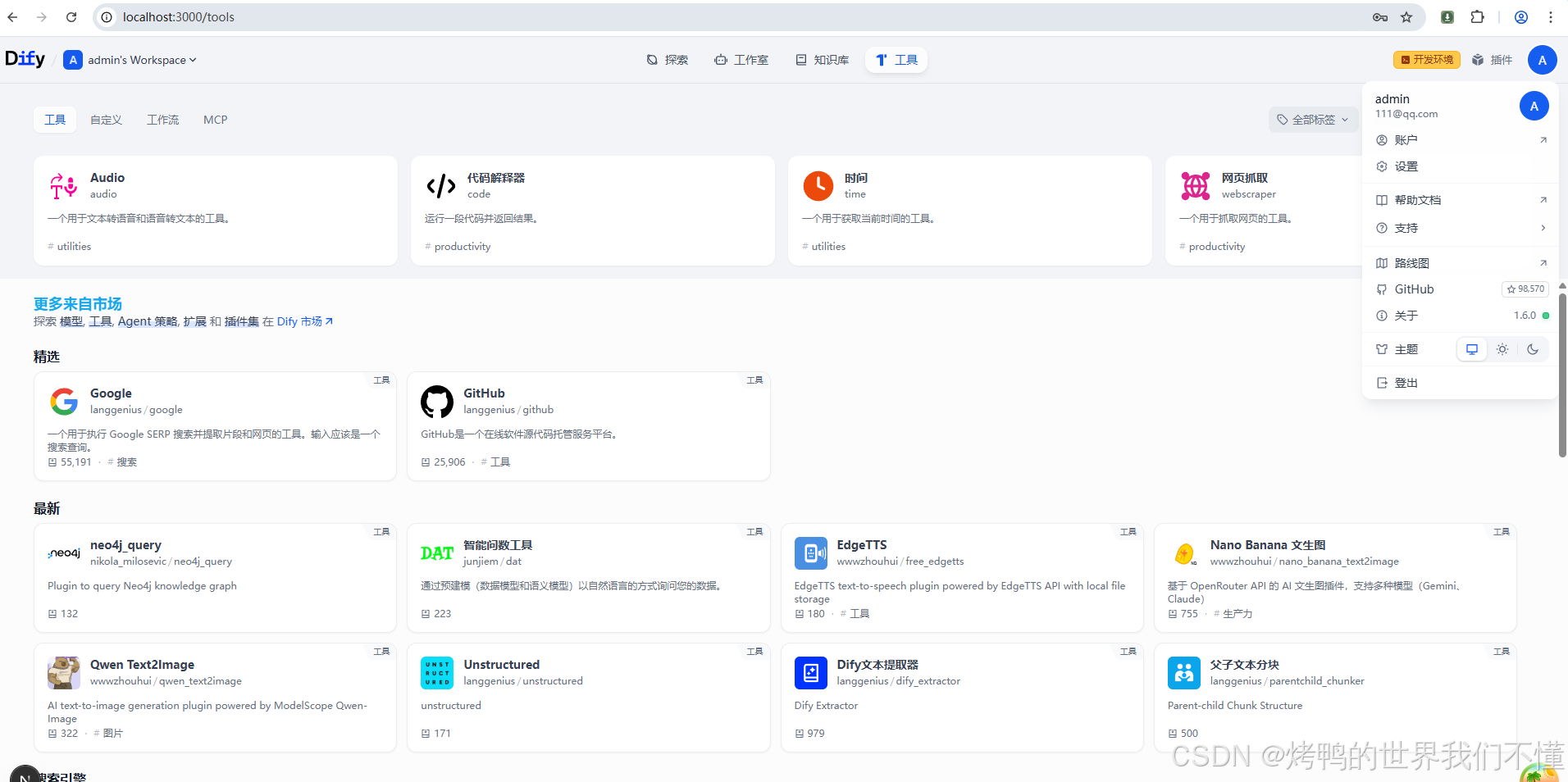The image size is (1568, 782).
Task: Click the dev environment badge
Action: pyautogui.click(x=1427, y=60)
